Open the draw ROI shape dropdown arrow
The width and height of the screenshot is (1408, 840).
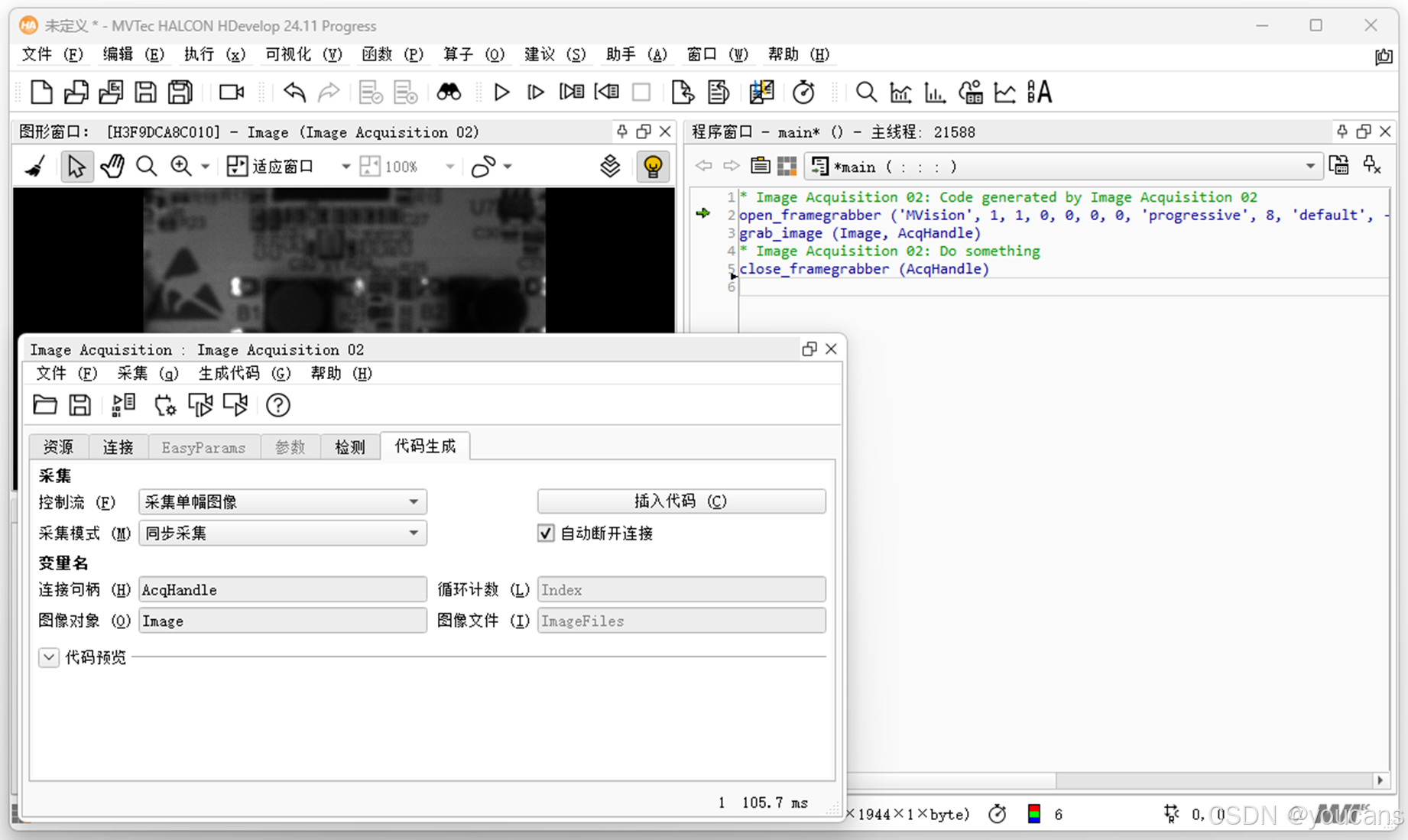[x=508, y=166]
